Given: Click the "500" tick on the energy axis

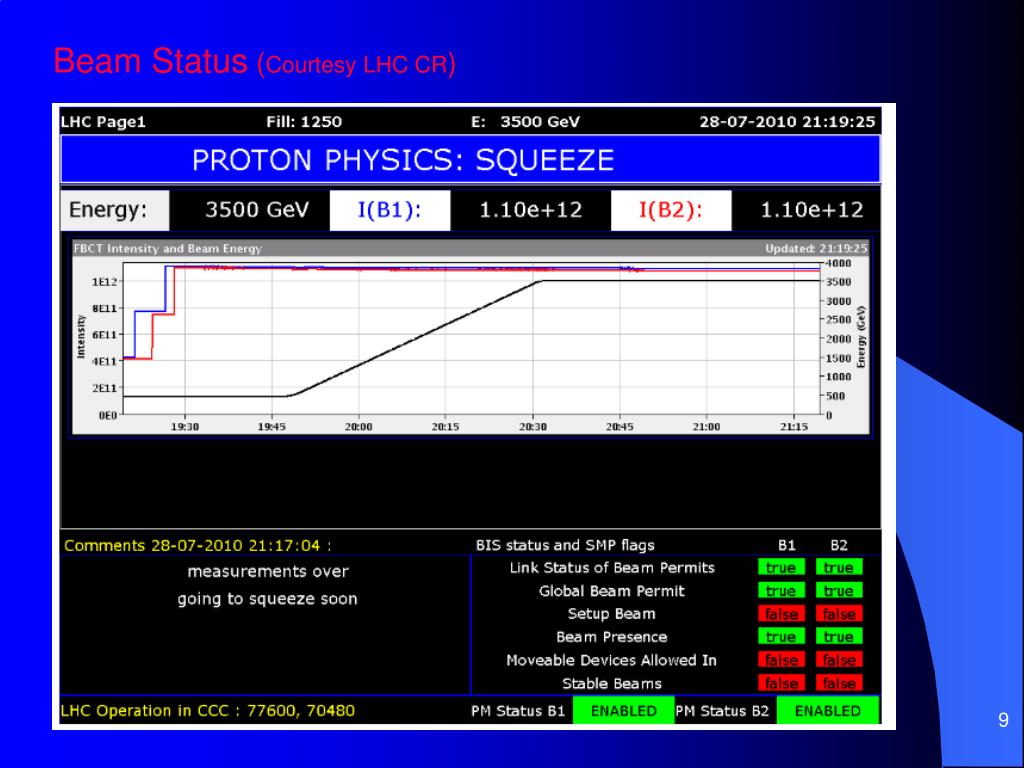Looking at the screenshot, I should pyautogui.click(x=836, y=396).
